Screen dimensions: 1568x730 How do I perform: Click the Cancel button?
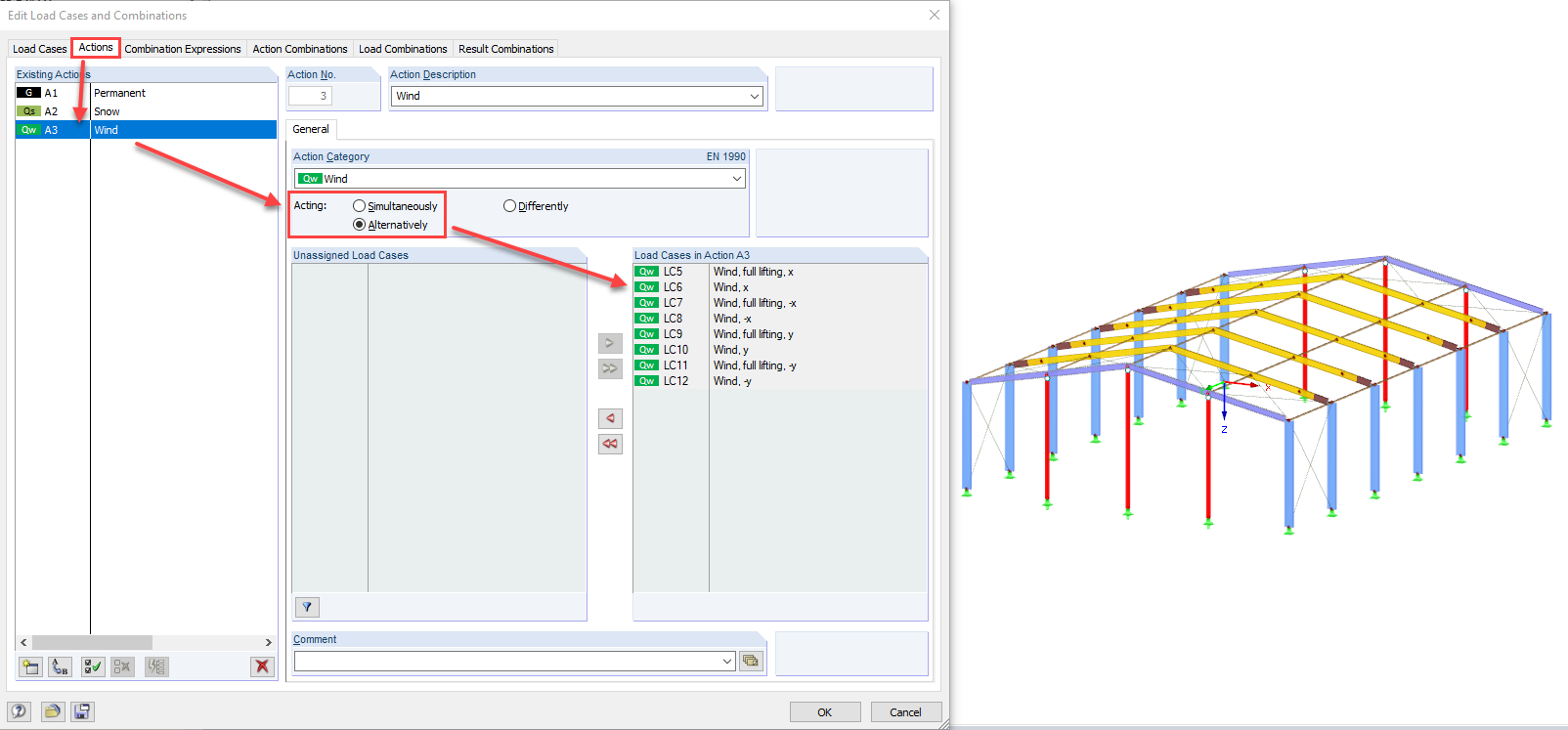tap(905, 712)
